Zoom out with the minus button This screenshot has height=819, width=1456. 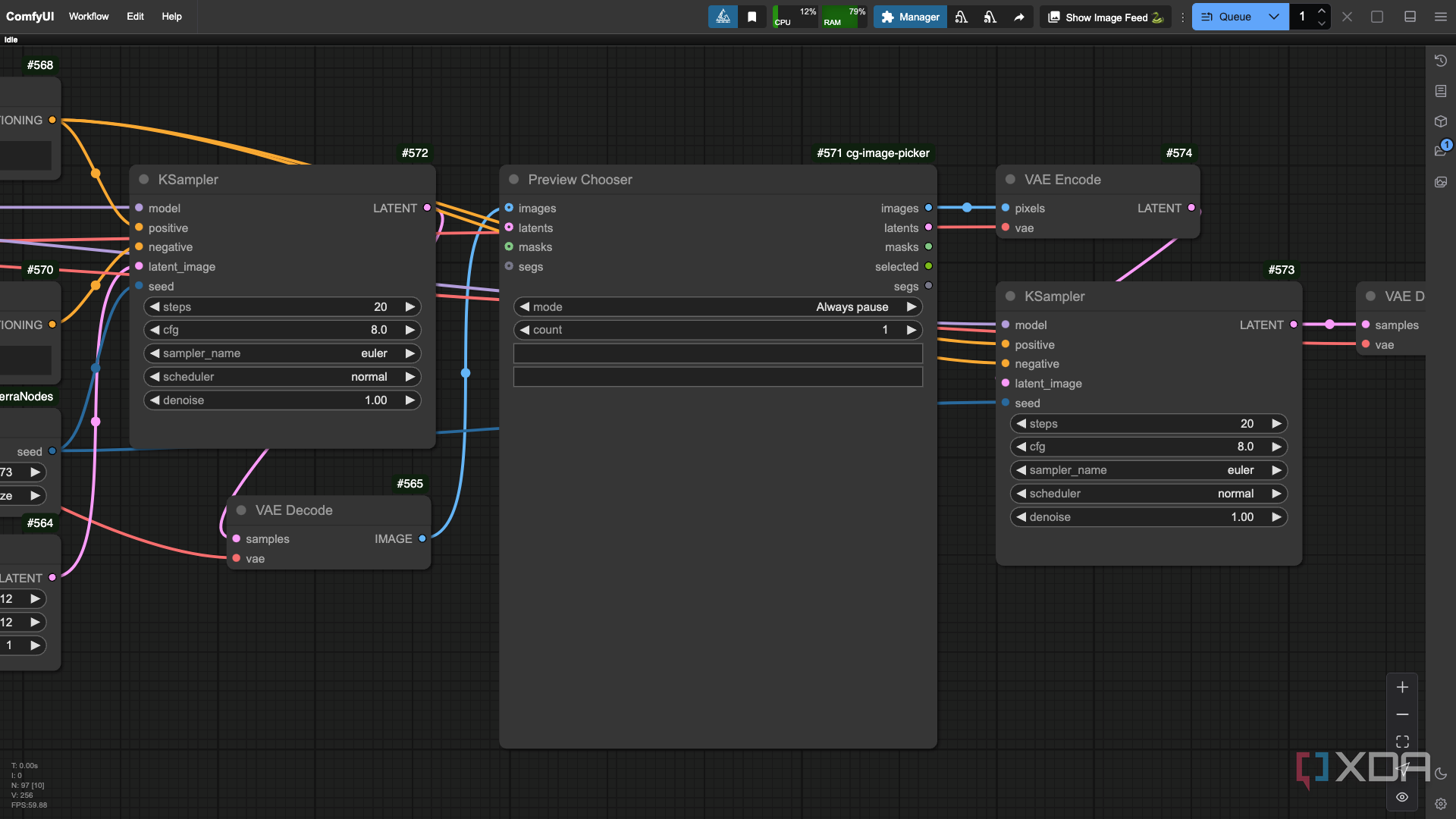1402,714
